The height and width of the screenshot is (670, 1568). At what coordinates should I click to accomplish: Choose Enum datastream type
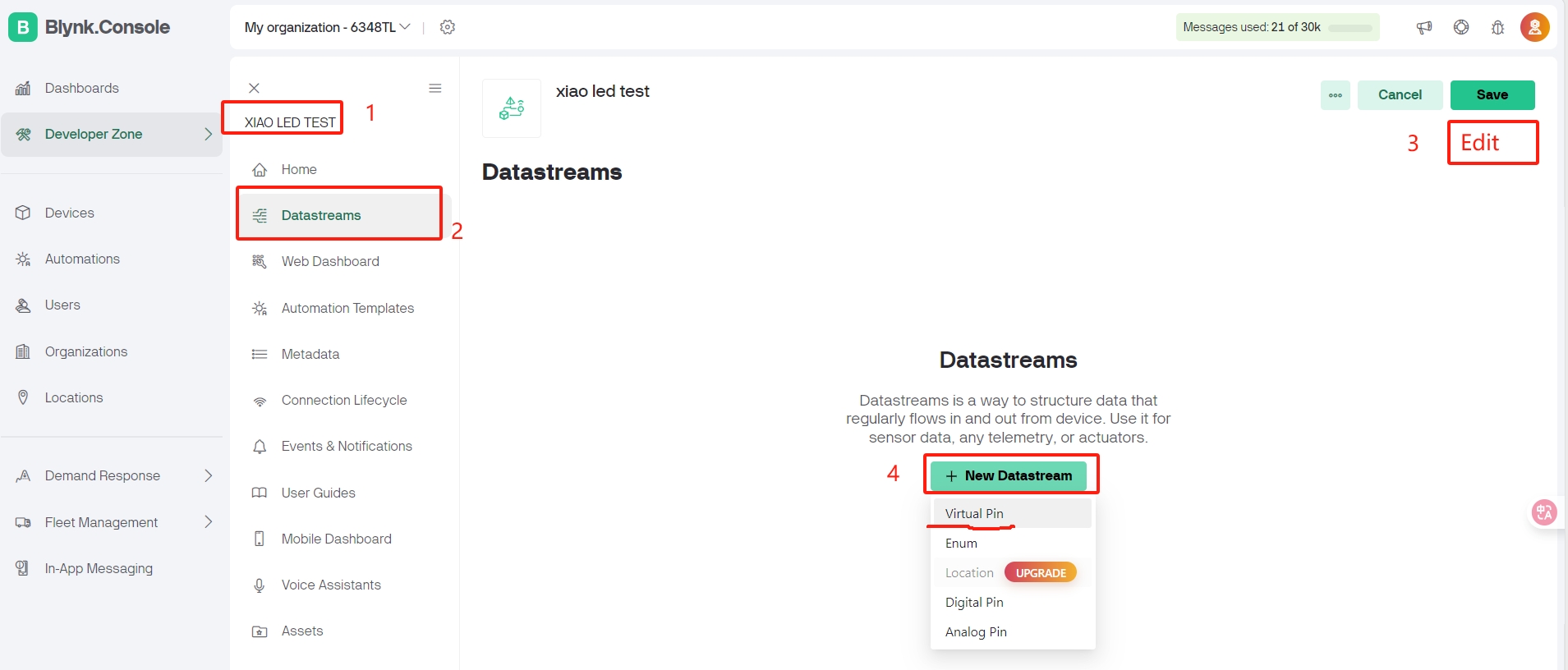click(x=1013, y=543)
